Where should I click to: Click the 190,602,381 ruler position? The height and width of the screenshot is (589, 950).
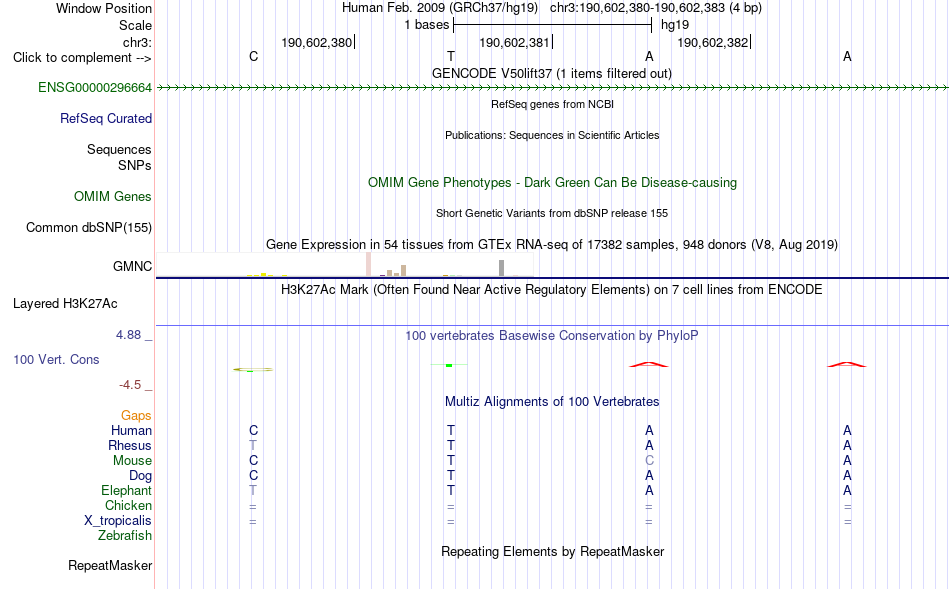514,42
